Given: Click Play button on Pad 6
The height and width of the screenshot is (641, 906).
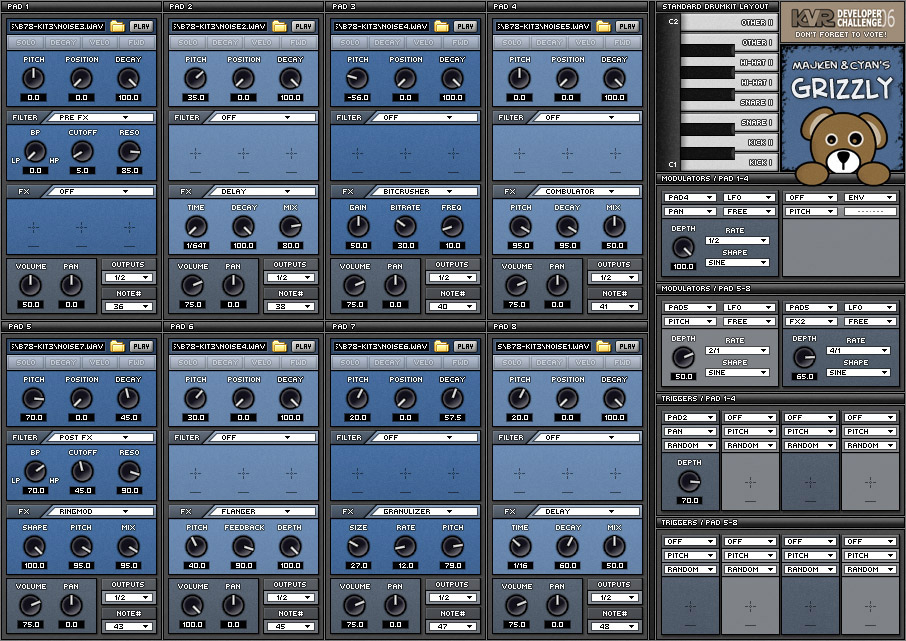Looking at the screenshot, I should click(x=303, y=346).
